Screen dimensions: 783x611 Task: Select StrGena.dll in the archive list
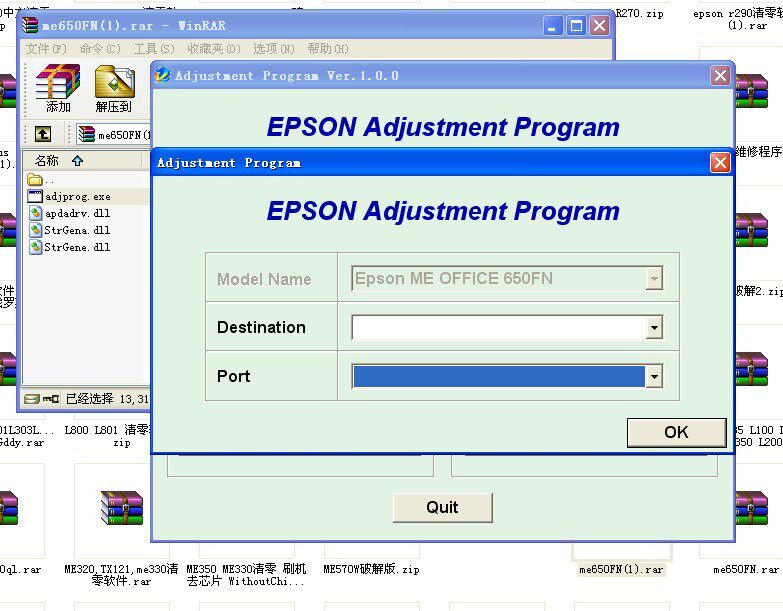click(x=77, y=231)
